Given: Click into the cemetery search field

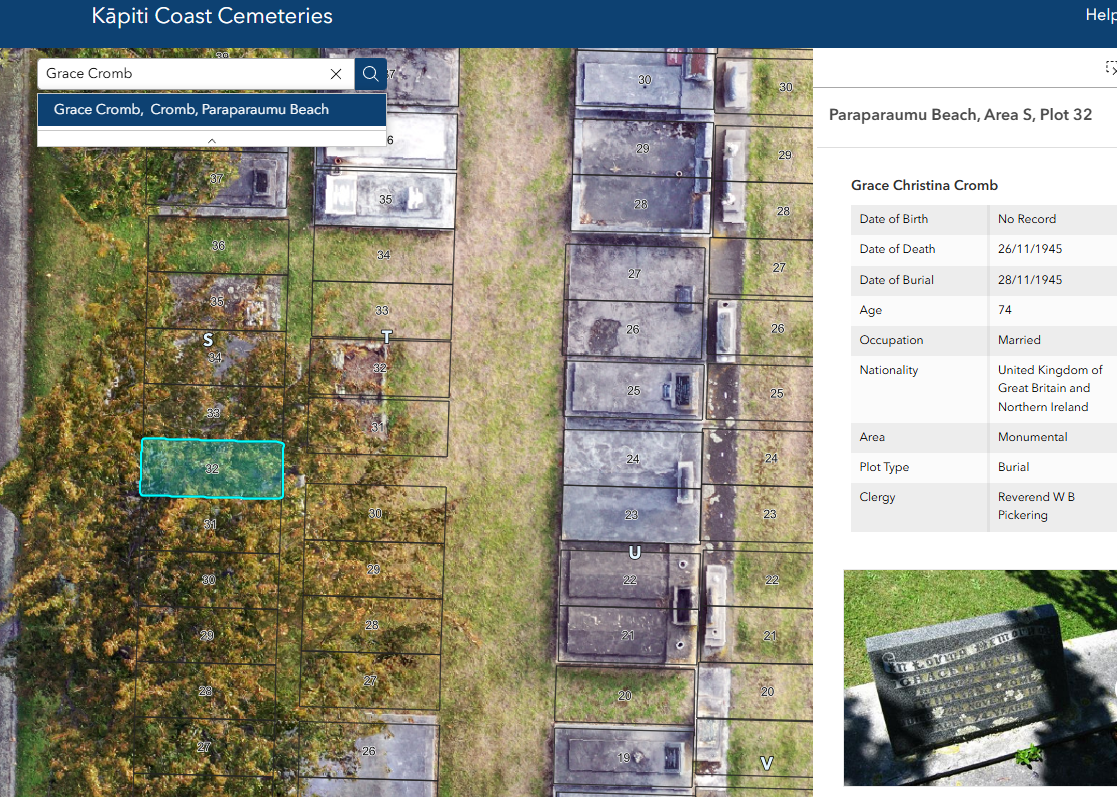Looking at the screenshot, I should pyautogui.click(x=180, y=74).
